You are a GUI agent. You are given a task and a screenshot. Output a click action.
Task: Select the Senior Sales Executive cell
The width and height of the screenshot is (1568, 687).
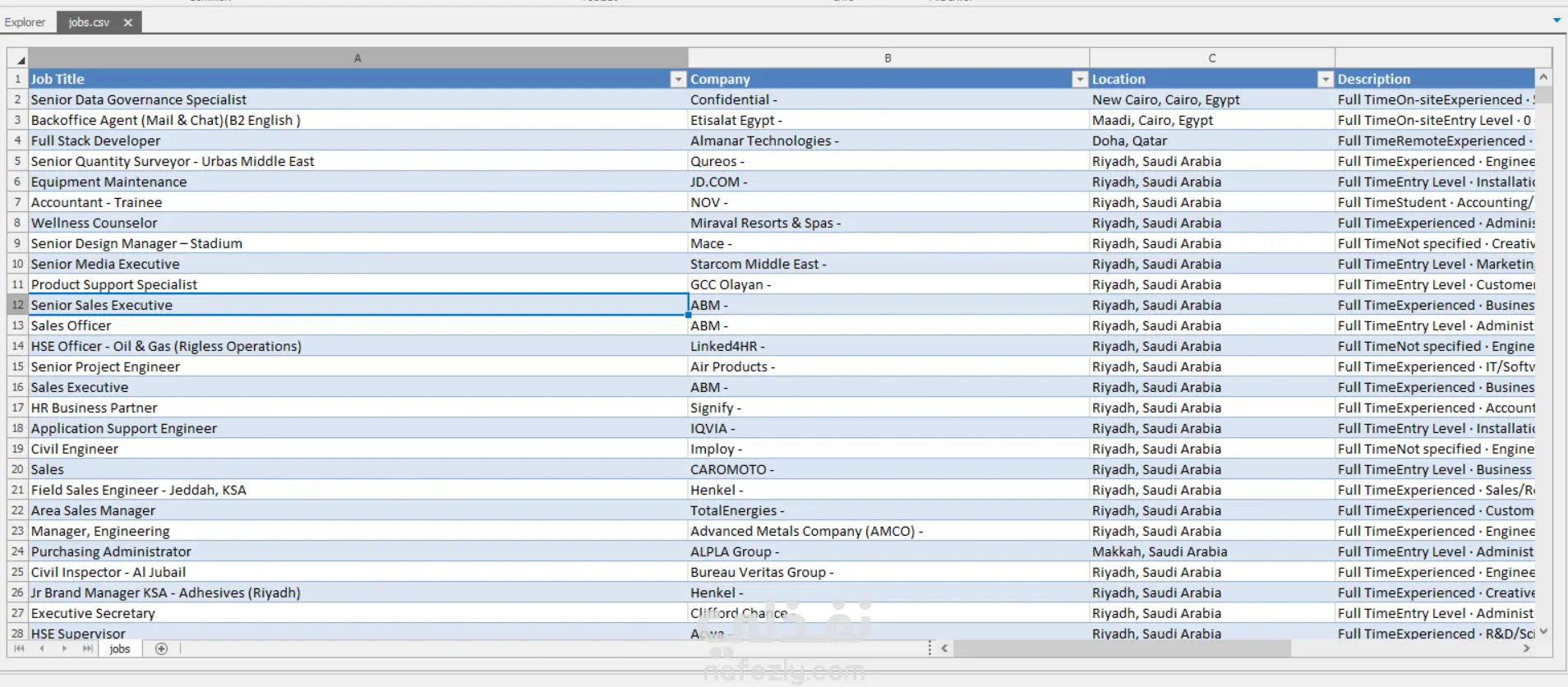tap(357, 305)
